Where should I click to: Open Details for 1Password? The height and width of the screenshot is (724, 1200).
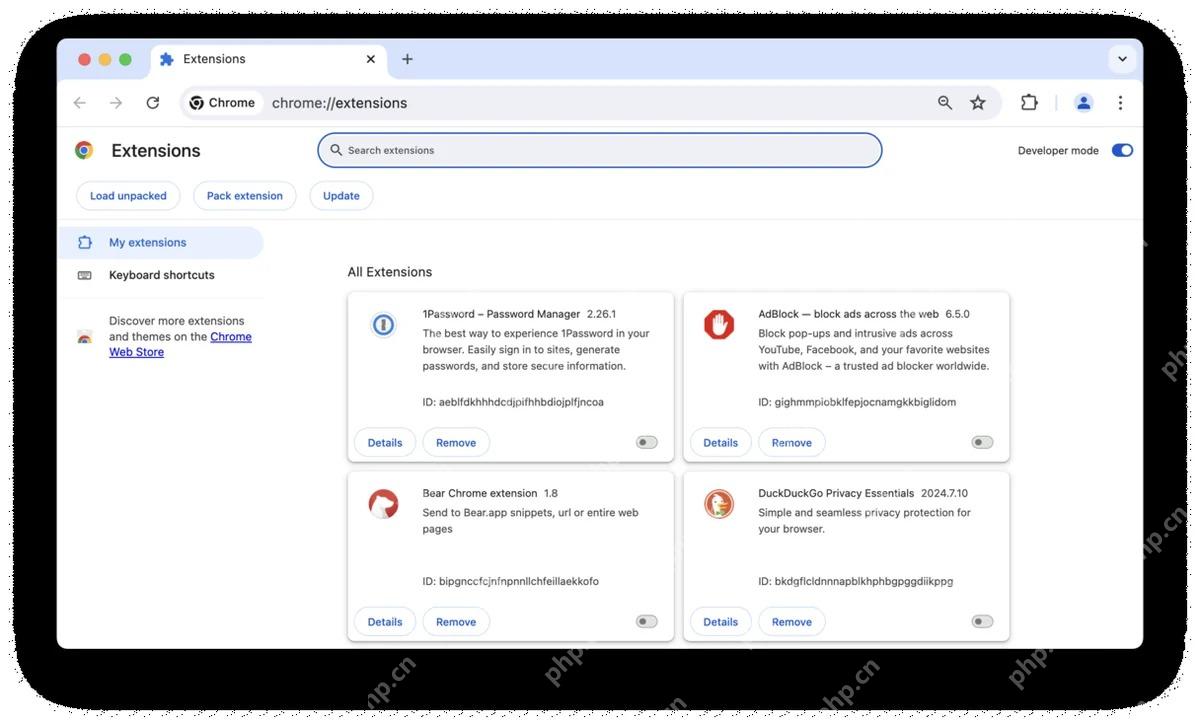(x=385, y=442)
